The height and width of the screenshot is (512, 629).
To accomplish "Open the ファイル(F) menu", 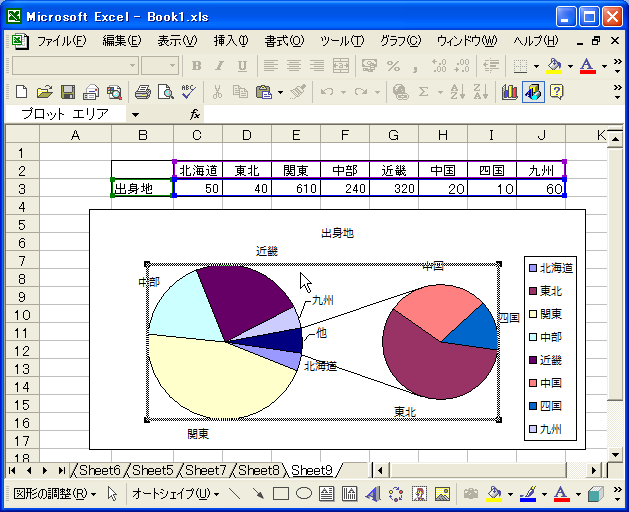I will pyautogui.click(x=62, y=41).
